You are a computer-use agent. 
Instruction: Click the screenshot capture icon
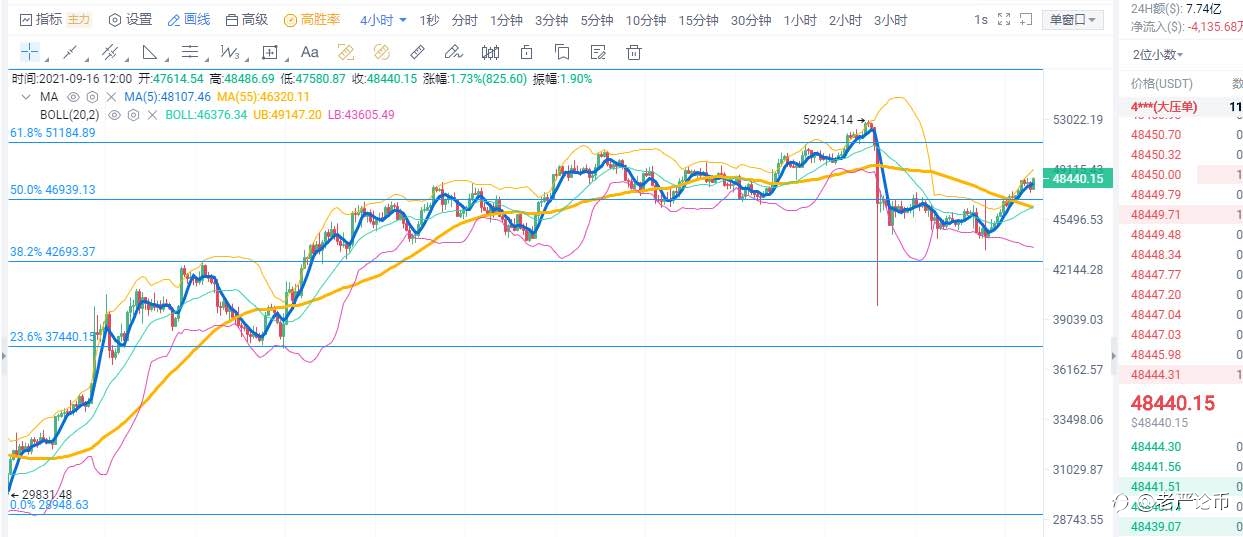(x=1026, y=19)
